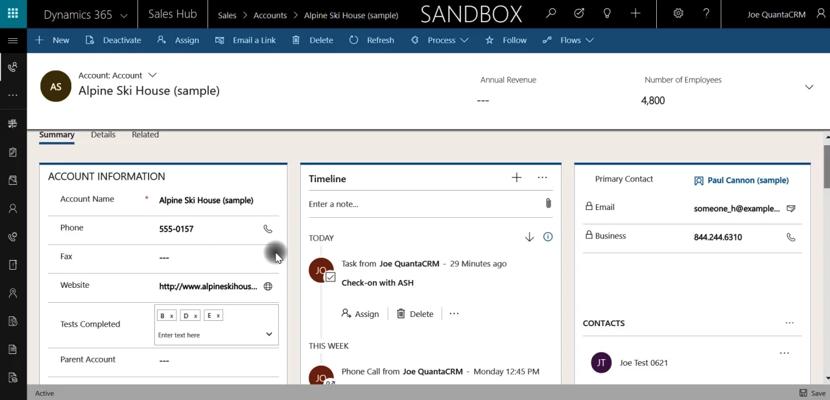Toggle the hamburger site map menu
The image size is (830, 400).
tap(12, 40)
